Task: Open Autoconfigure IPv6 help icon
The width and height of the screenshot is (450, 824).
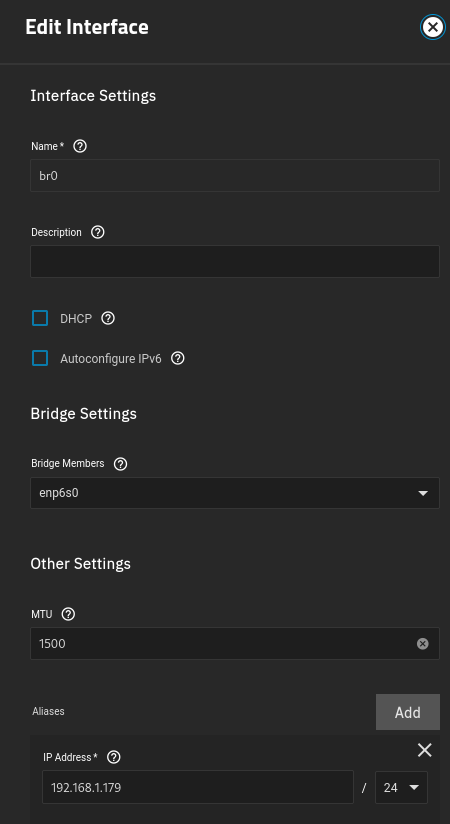Action: point(178,358)
